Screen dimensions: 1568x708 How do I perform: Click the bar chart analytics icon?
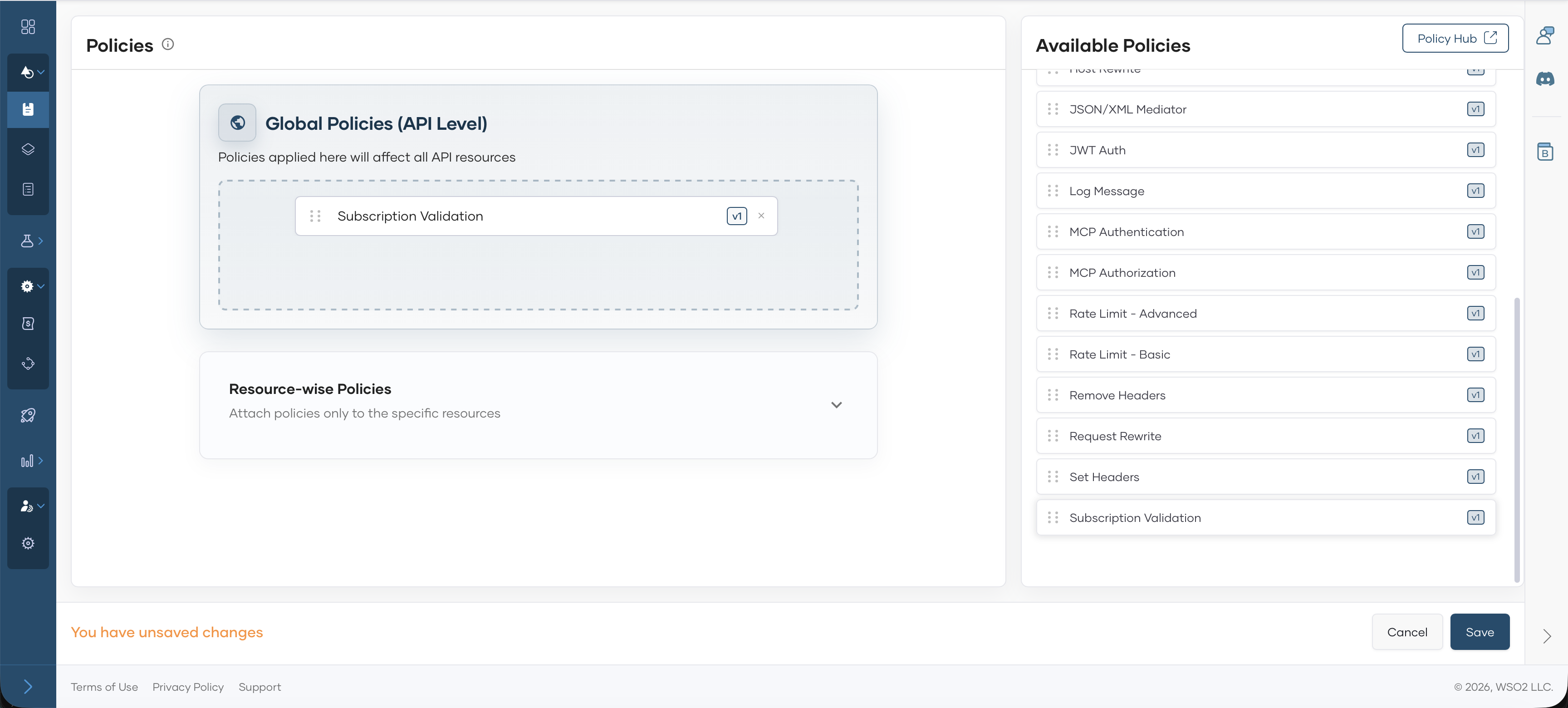[27, 461]
